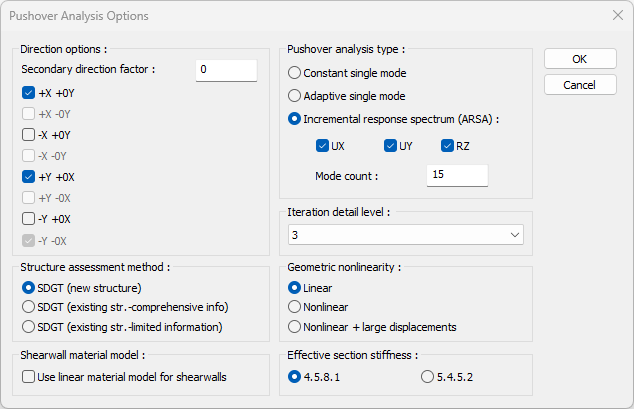Toggle the UY checkbox

390,146
